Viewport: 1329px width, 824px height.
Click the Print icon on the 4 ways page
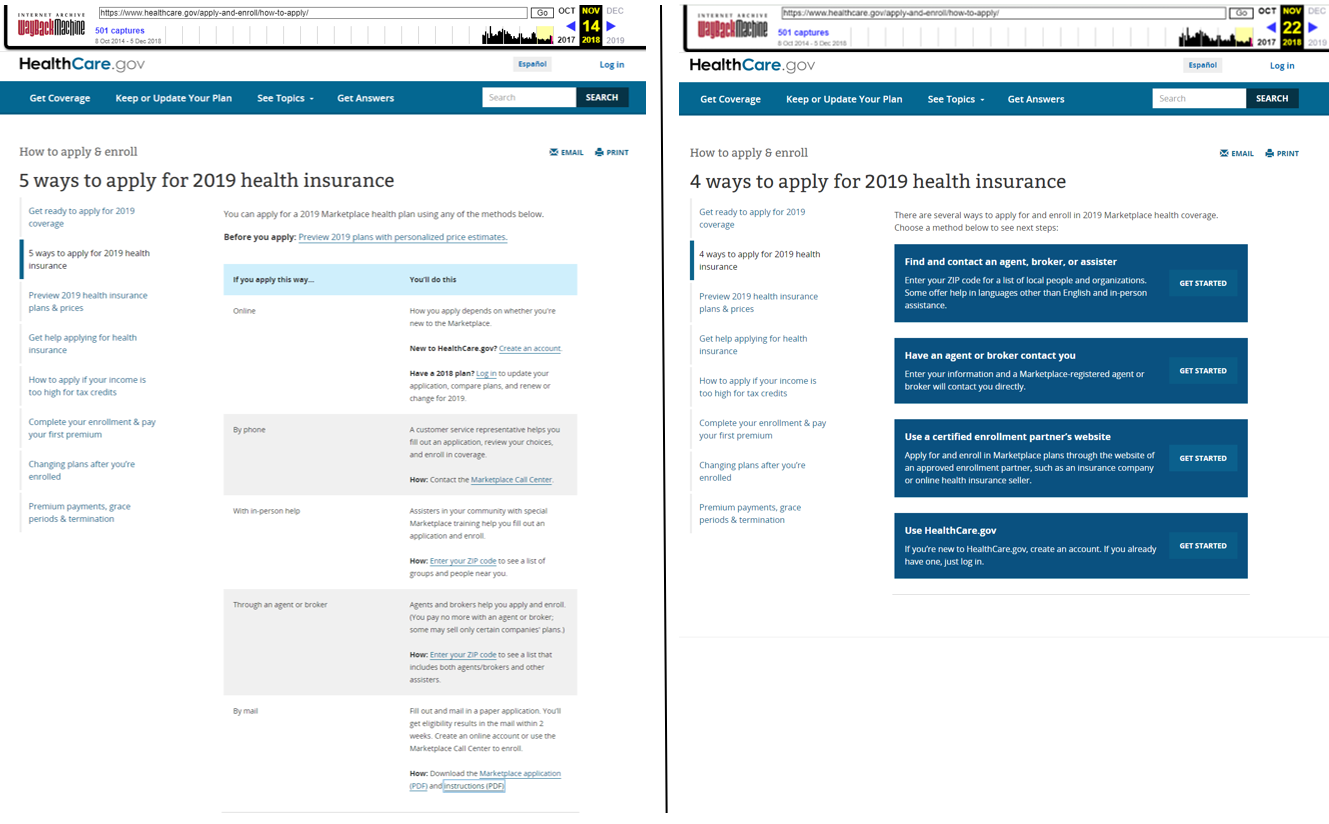[1270, 154]
